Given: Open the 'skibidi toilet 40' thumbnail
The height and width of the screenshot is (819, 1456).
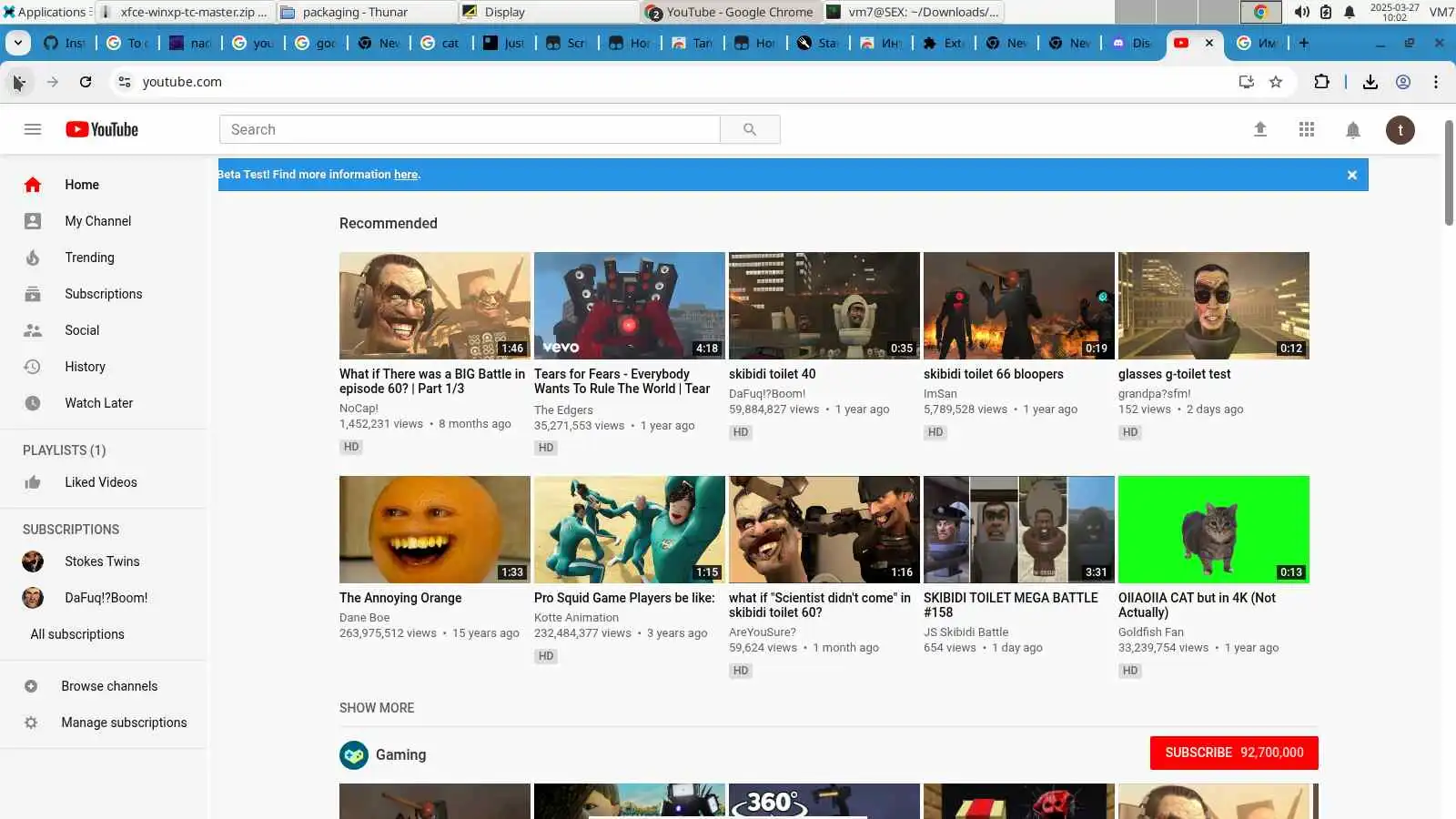Looking at the screenshot, I should pos(824,306).
